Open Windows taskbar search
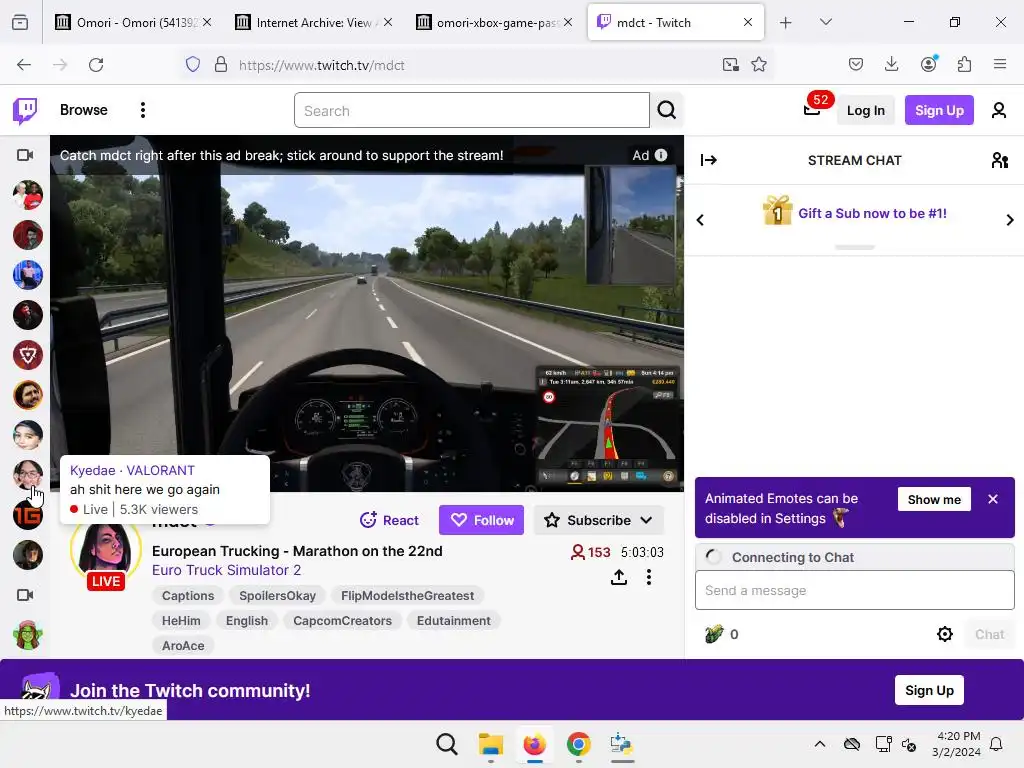The image size is (1024, 768). (447, 744)
